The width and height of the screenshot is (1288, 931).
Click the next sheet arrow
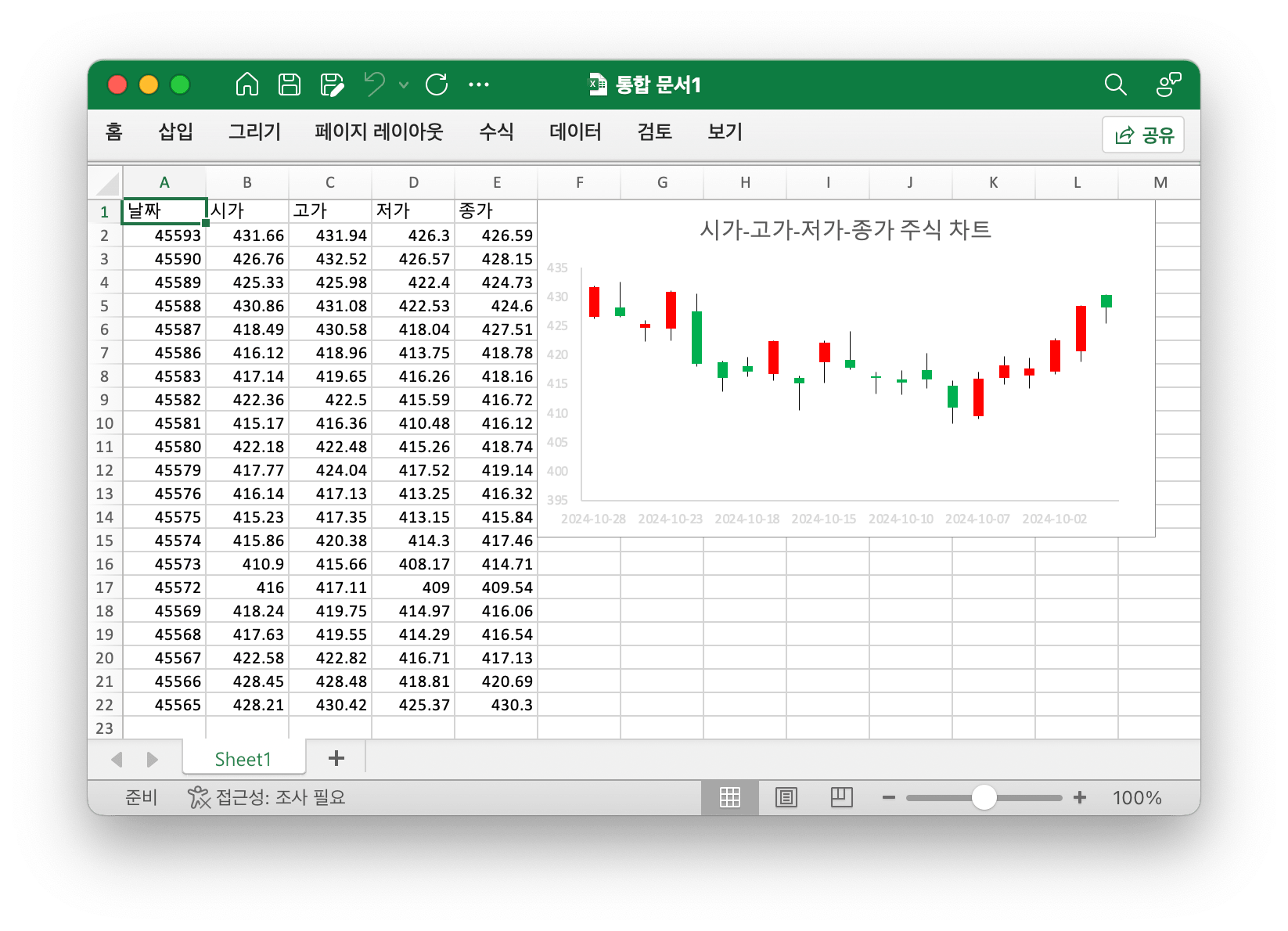coord(152,759)
